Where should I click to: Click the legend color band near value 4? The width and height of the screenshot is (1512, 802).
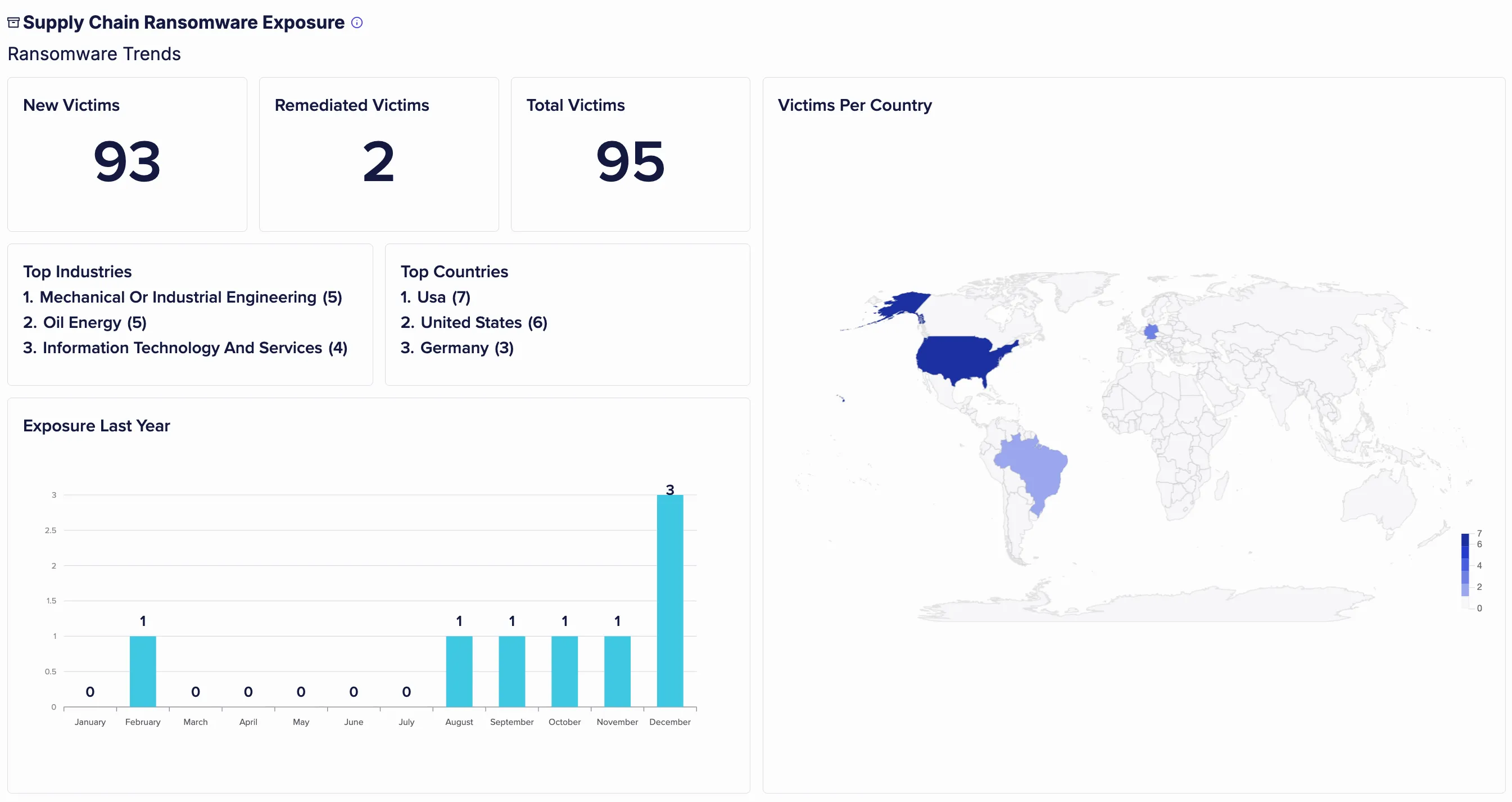1465,565
